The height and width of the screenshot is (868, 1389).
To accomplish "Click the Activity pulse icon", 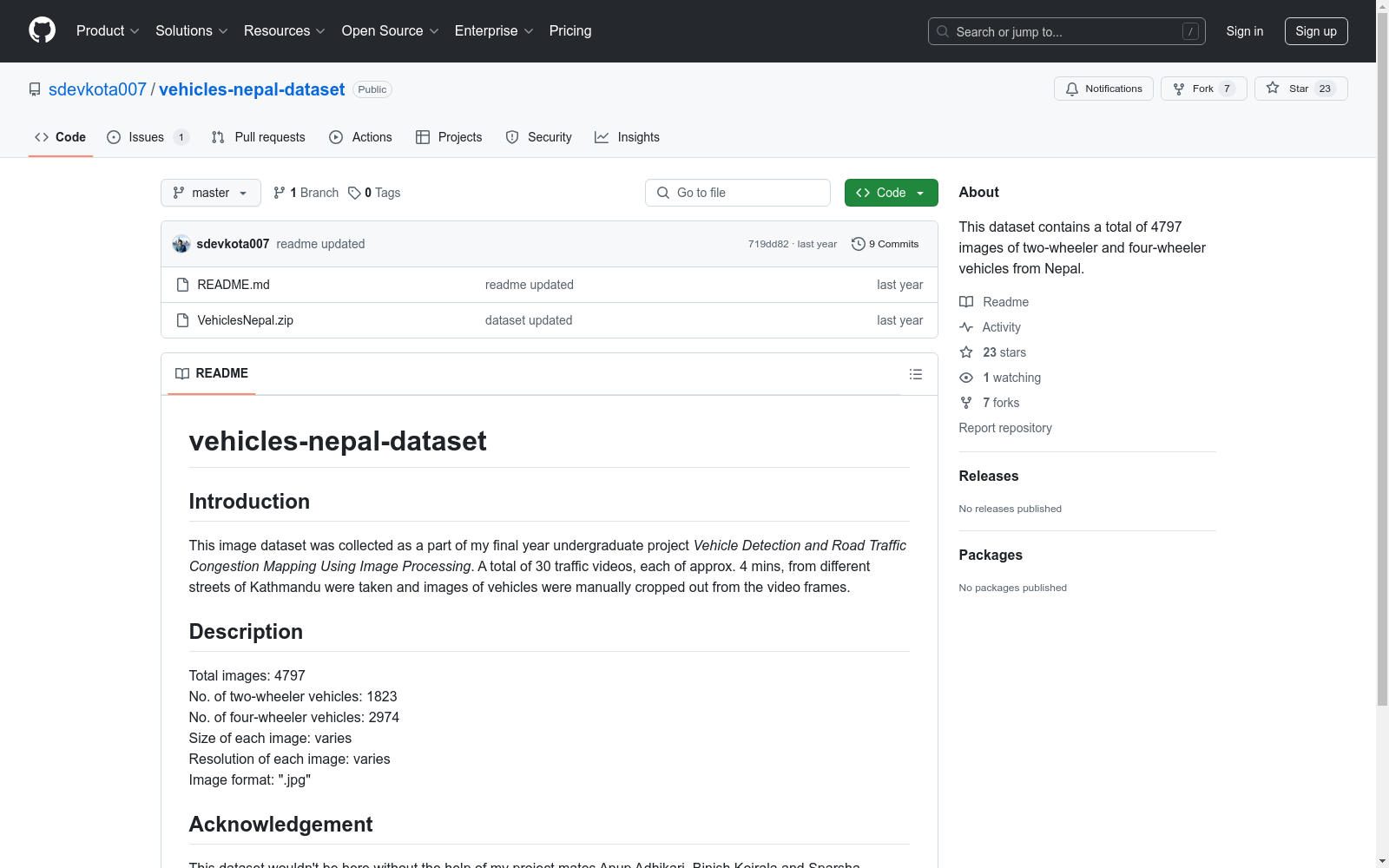I will [x=966, y=327].
